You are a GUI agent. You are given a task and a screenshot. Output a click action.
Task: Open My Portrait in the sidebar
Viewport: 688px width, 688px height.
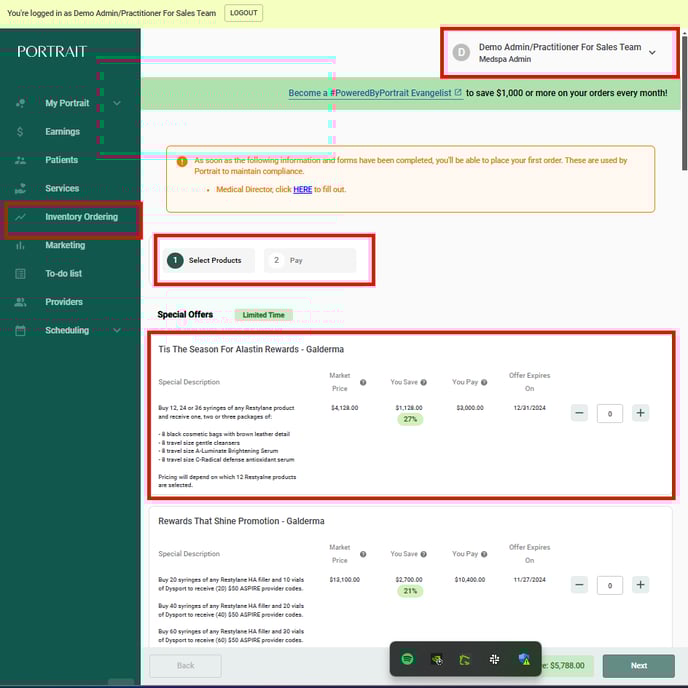pyautogui.click(x=67, y=103)
